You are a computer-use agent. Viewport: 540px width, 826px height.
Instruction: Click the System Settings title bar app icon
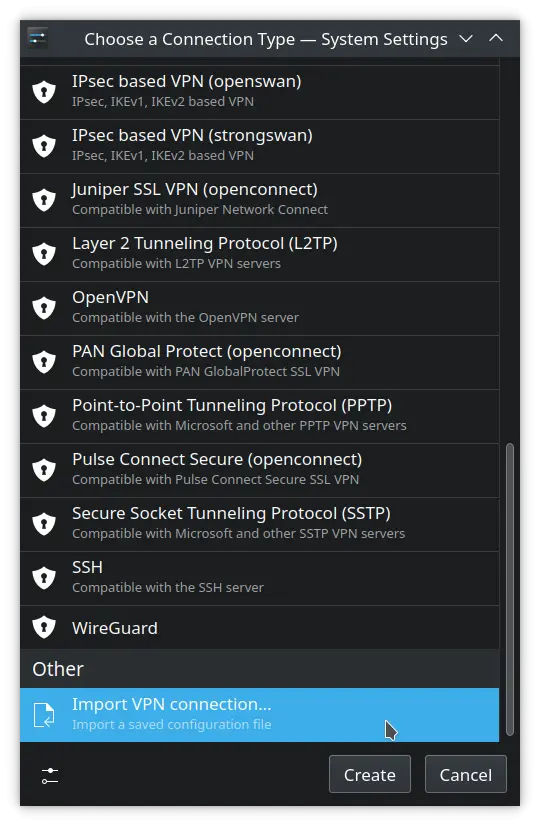38,38
